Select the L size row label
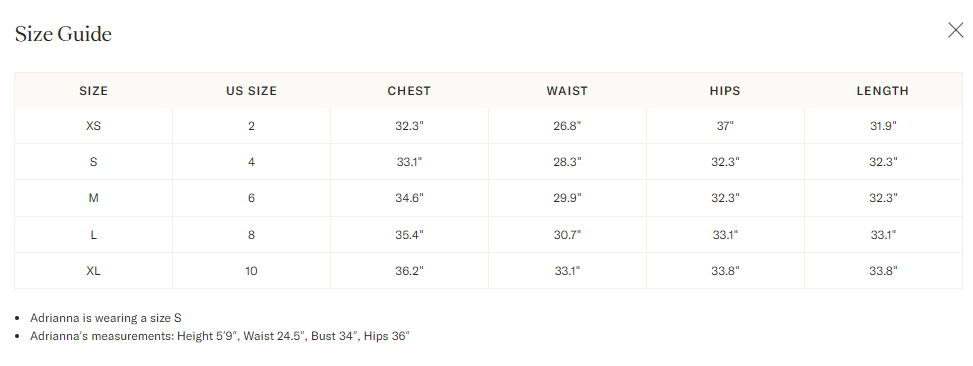Screen dimensions: 973x366 point(94,234)
